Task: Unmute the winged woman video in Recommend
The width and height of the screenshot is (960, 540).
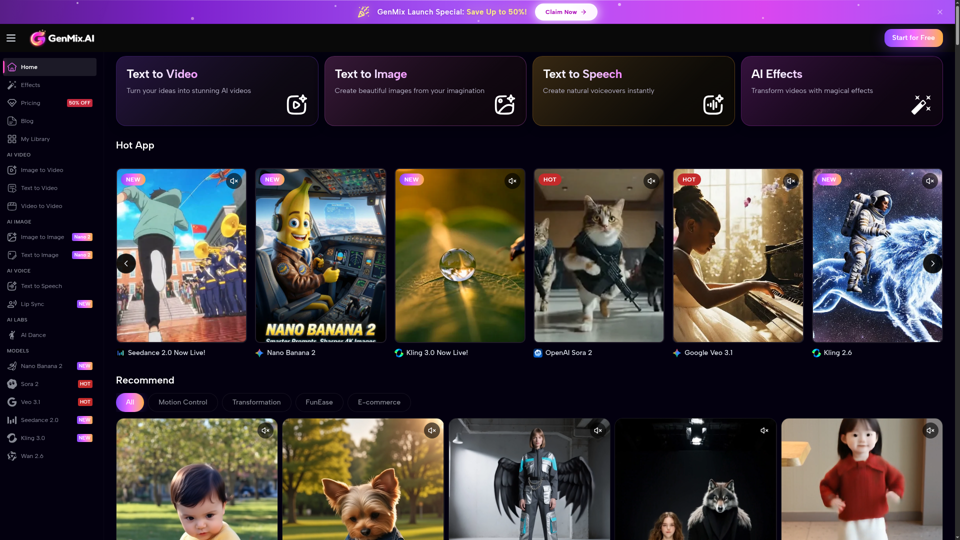Action: [x=598, y=430]
